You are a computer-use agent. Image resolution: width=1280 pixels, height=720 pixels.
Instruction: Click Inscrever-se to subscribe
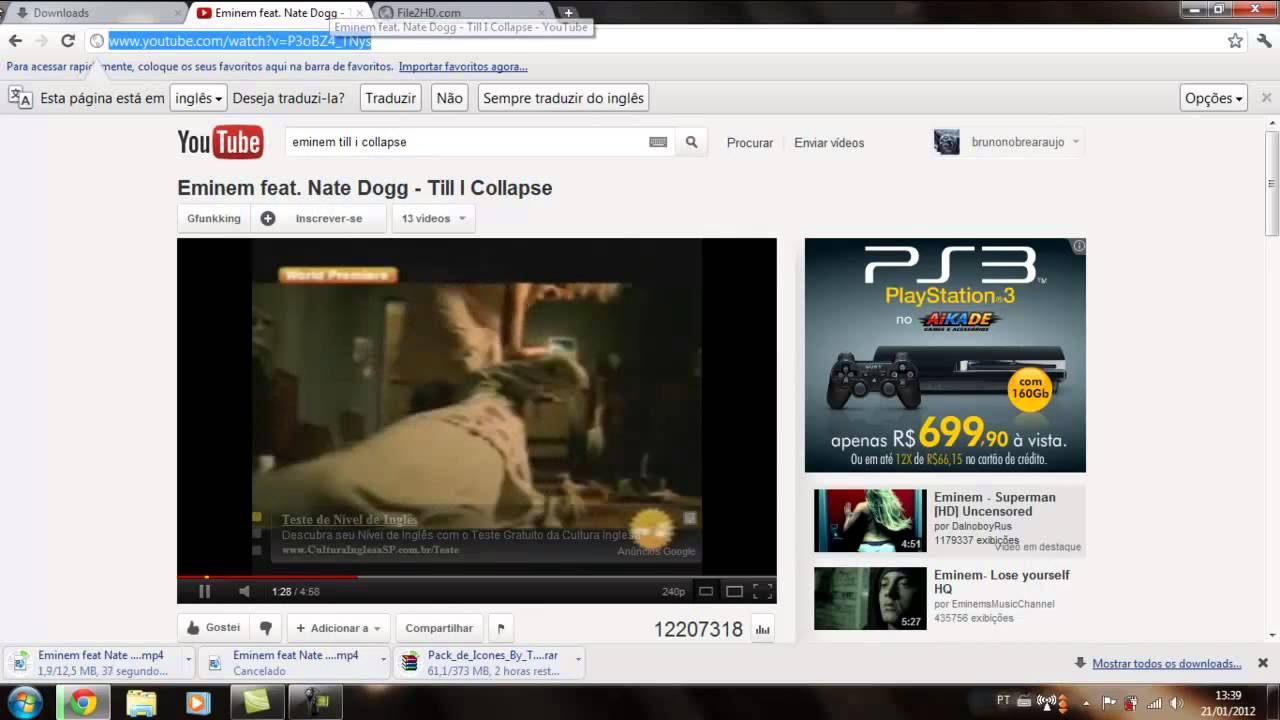coord(318,218)
